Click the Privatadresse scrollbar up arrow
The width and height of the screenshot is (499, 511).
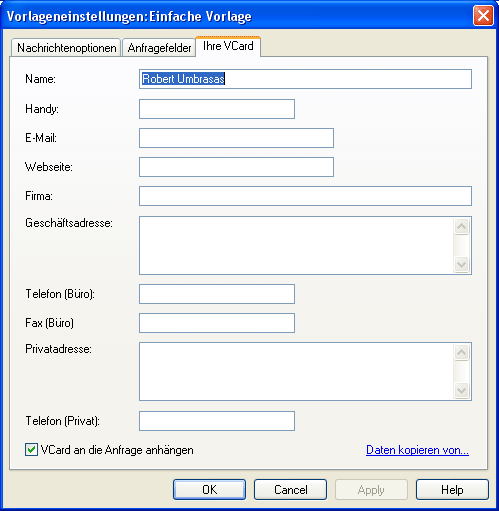(x=462, y=352)
